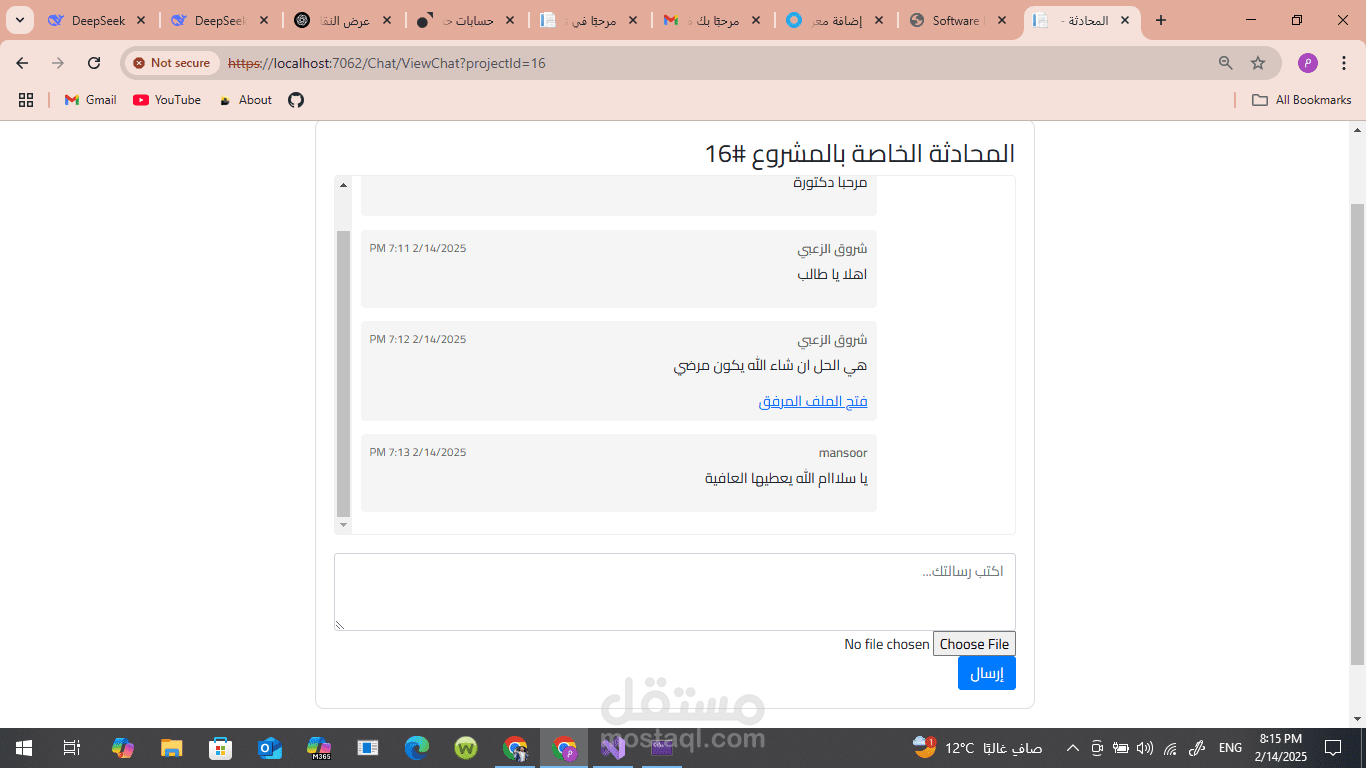Image resolution: width=1366 pixels, height=768 pixels.
Task: Open Wi-Fi network settings in tray
Action: 1170,748
